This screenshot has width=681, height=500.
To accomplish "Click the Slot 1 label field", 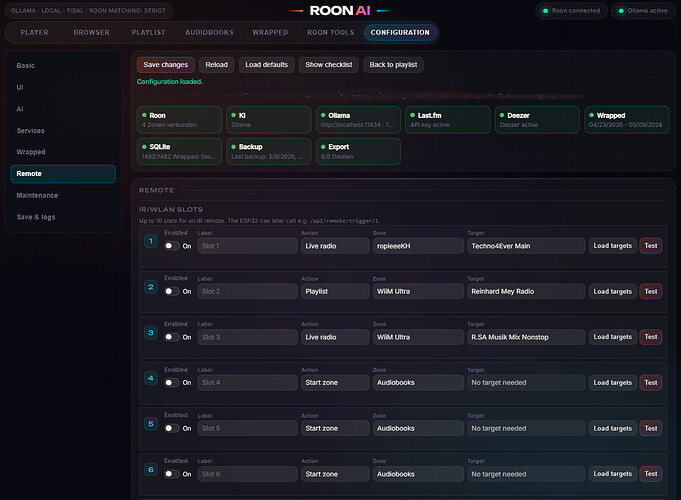I will tap(247, 246).
